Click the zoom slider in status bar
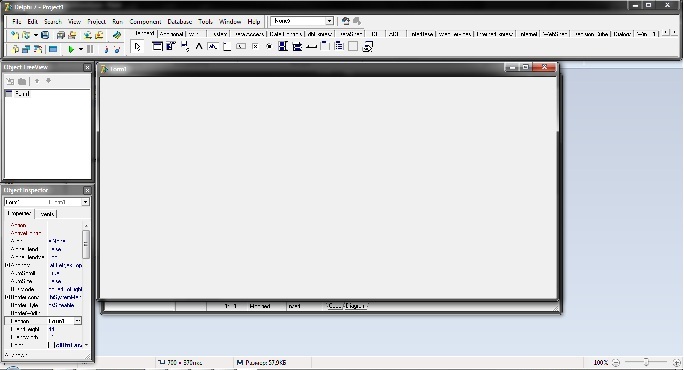This screenshot has width=684, height=370. pyautogui.click(x=646, y=362)
